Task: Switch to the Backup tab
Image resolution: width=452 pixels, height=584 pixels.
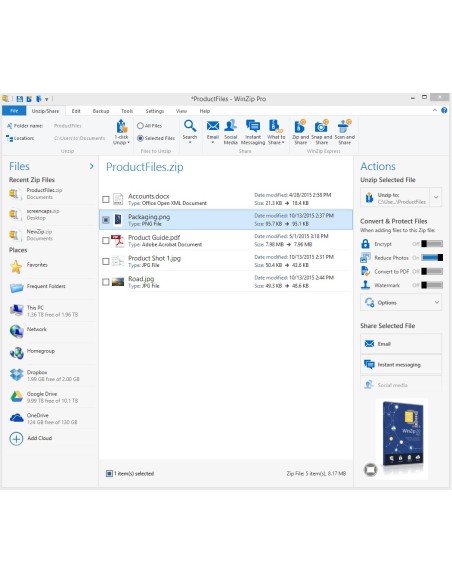Action: [x=101, y=111]
